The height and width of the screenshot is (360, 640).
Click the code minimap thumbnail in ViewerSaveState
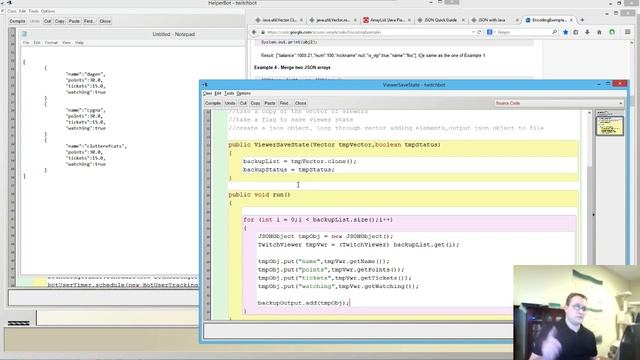610,126
